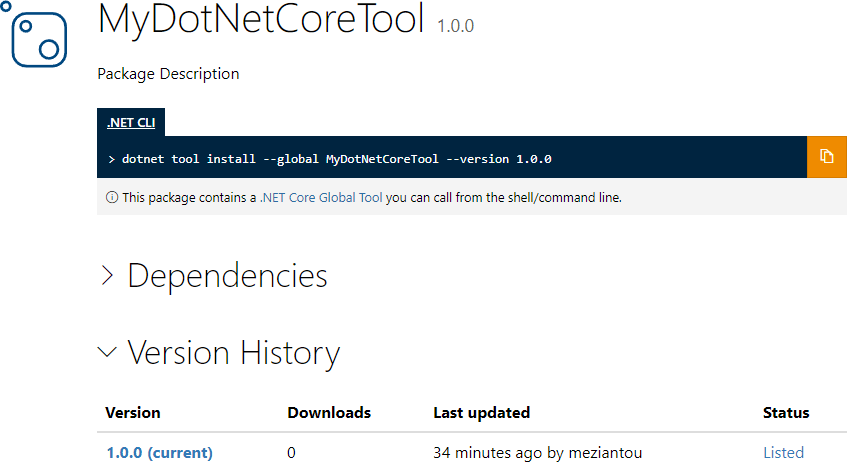Click the 1.0.0 version label beside title
Viewport: 847px width, 462px height.
click(455, 26)
